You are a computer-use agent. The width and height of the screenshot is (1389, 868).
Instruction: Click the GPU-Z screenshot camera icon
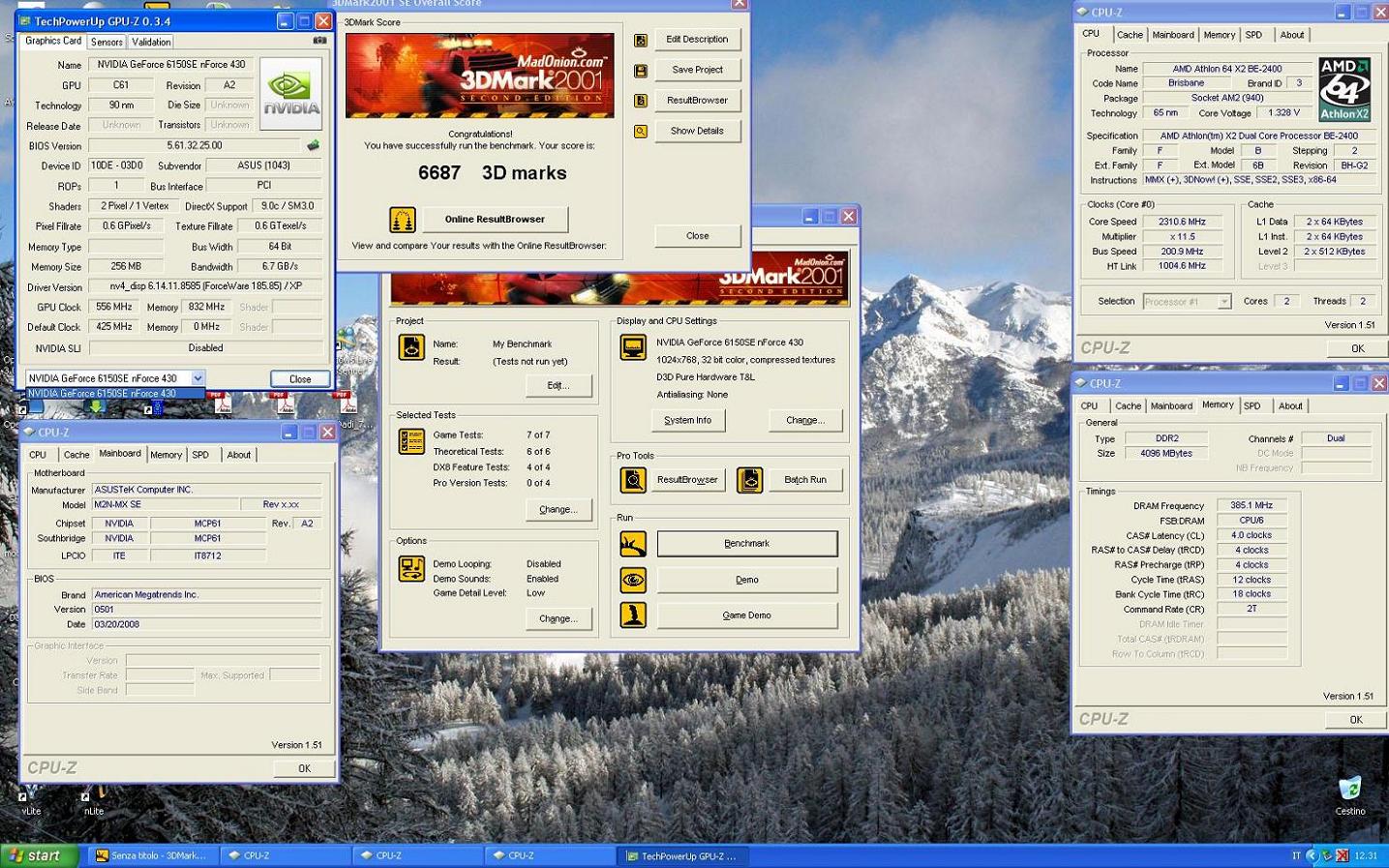(319, 41)
